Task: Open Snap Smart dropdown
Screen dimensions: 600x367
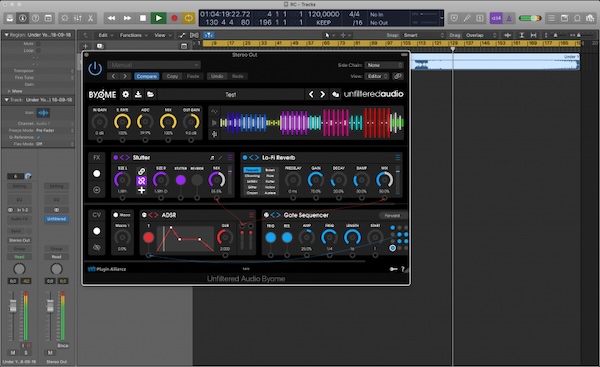Action: (x=423, y=35)
